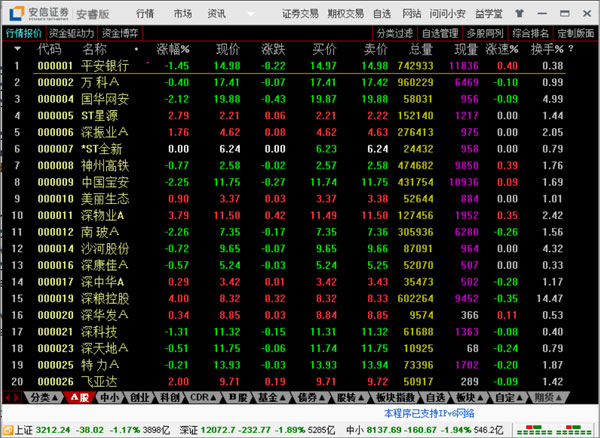Viewport: 600px width, 438px height.
Task: Open 益学堂 in the title bar
Action: [x=489, y=14]
